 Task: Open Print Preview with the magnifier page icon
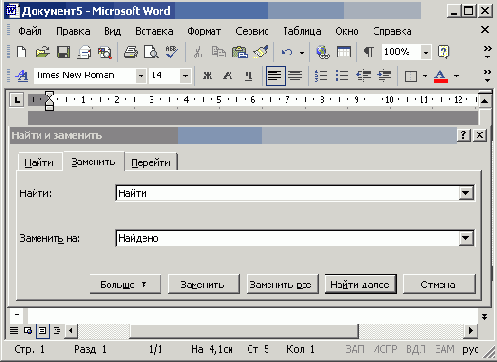tap(151, 52)
